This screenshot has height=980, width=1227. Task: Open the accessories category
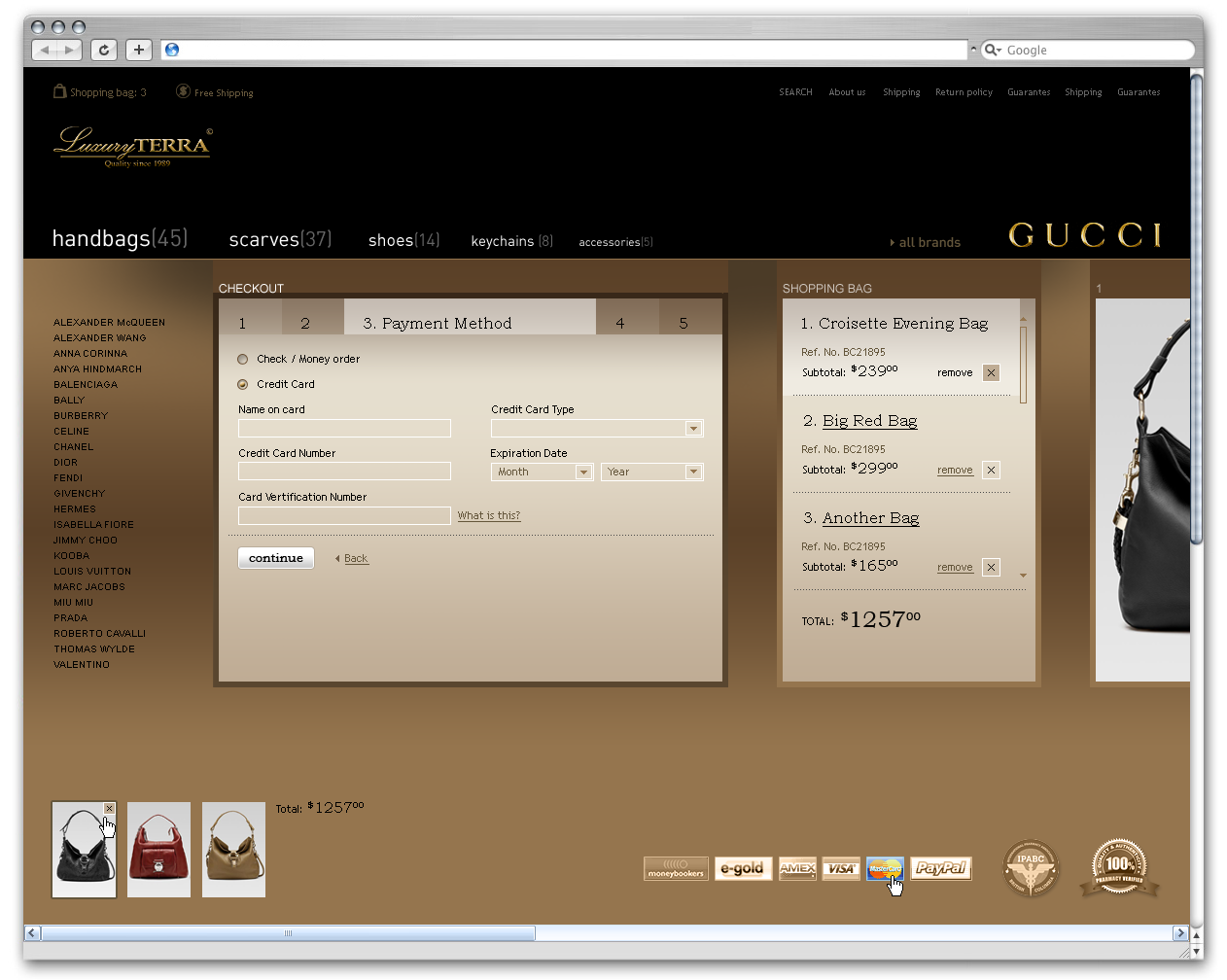tap(615, 242)
